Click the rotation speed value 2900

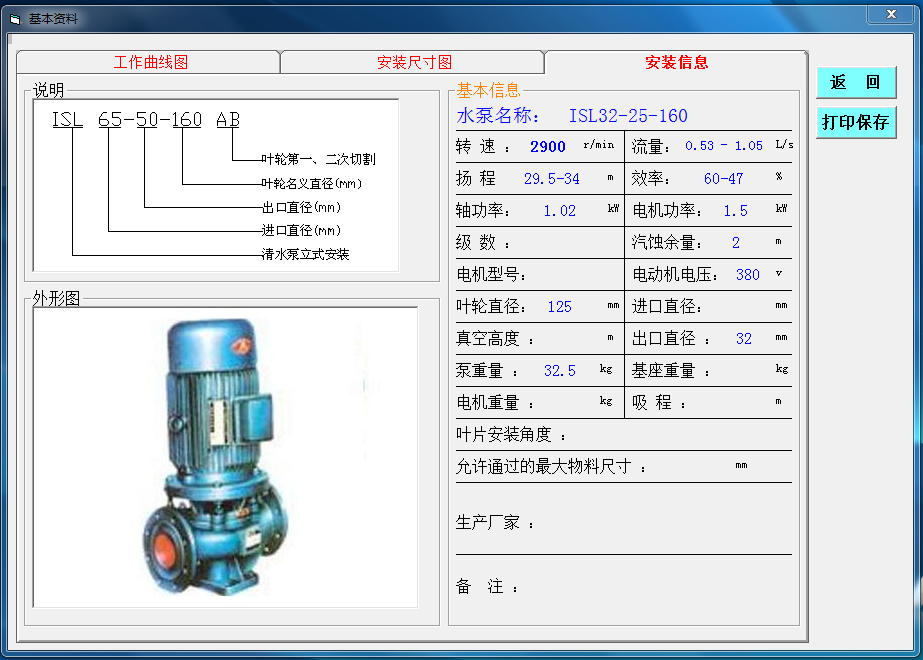(x=547, y=147)
